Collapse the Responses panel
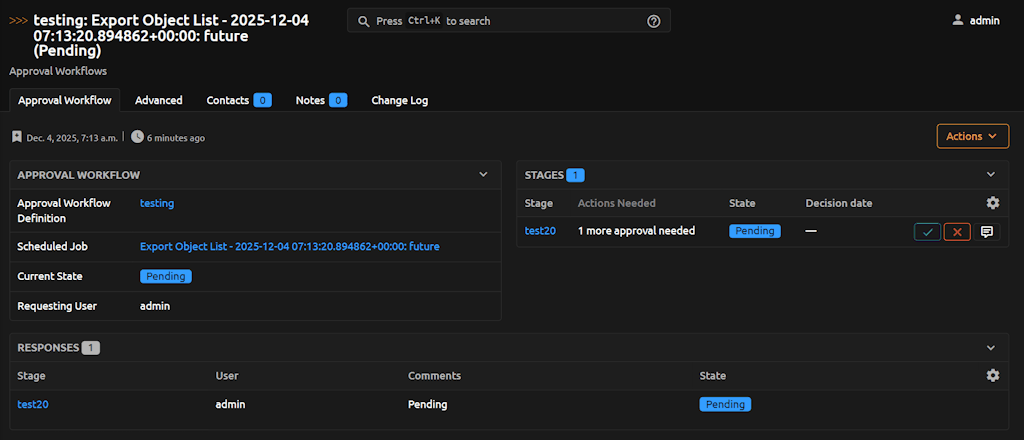 click(x=991, y=348)
